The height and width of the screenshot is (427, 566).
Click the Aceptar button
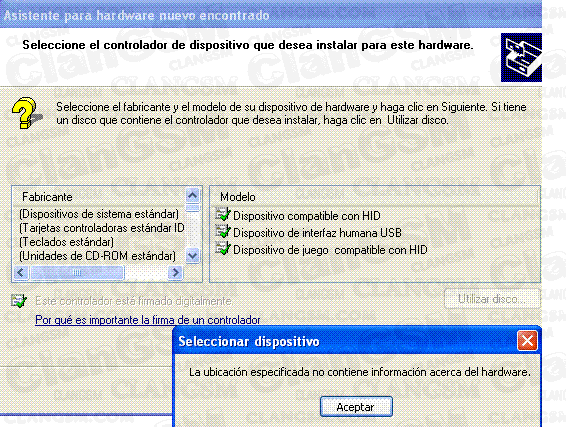[356, 407]
